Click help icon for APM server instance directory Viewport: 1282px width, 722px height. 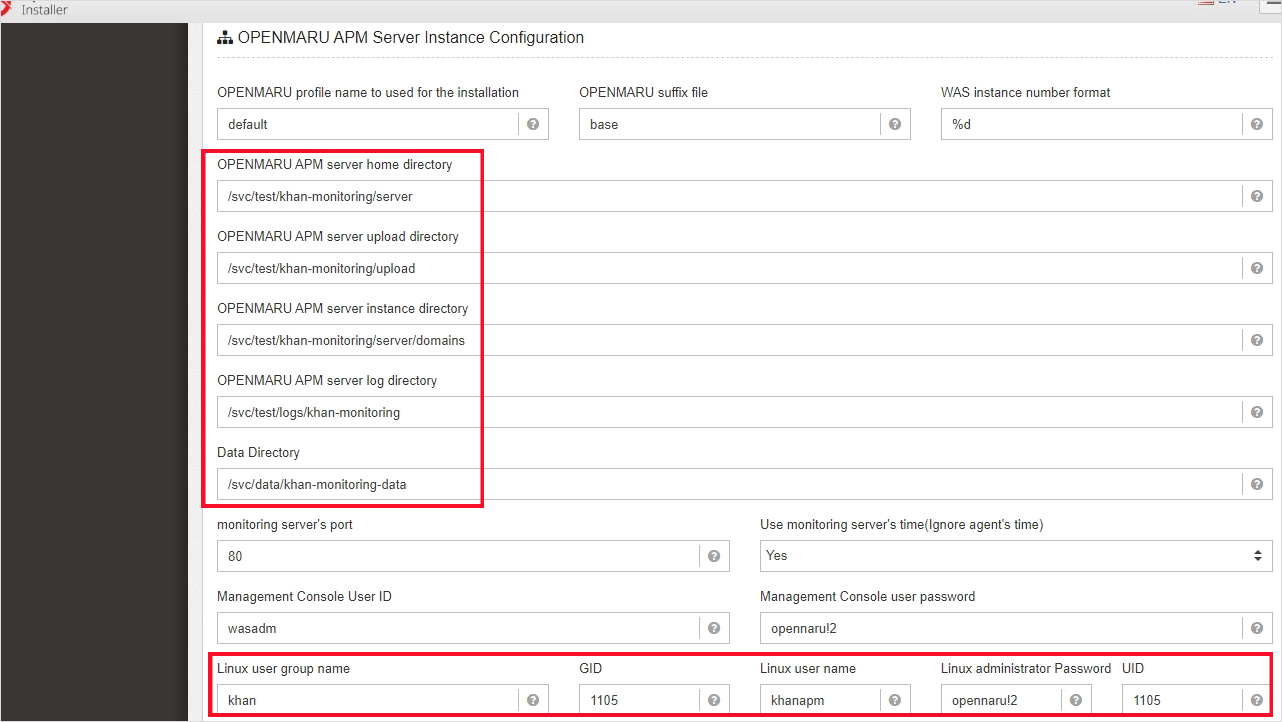point(1257,340)
